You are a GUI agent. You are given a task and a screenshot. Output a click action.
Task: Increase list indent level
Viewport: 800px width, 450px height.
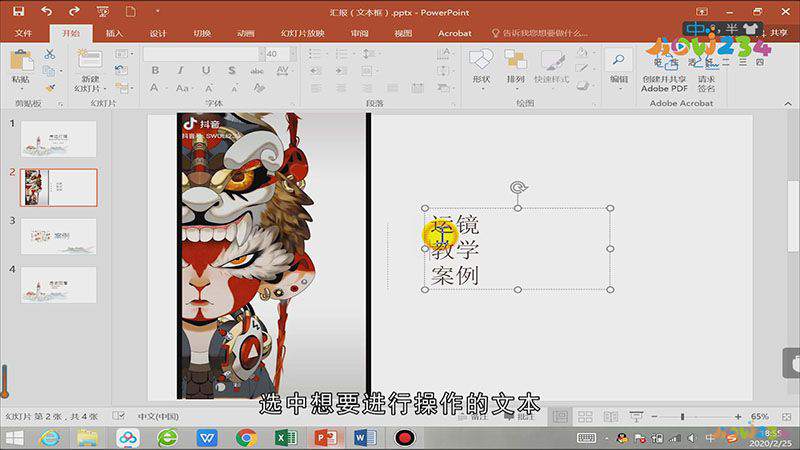click(x=341, y=71)
